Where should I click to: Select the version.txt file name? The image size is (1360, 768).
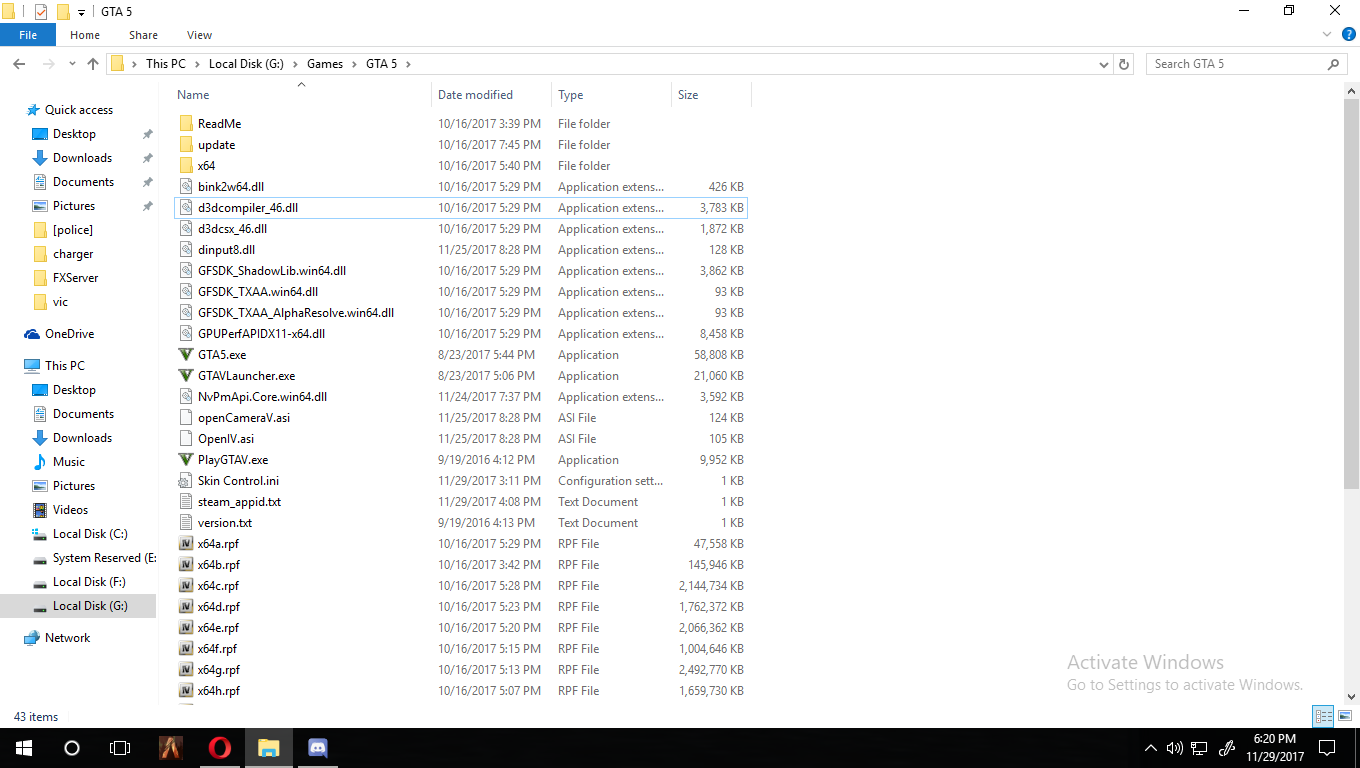[225, 523]
